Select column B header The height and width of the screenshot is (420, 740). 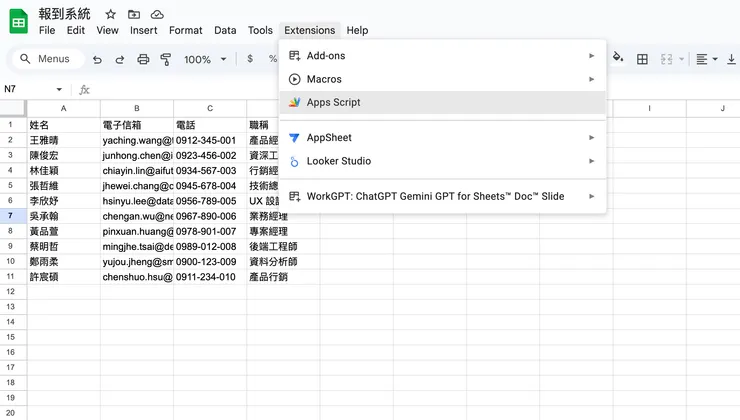(137, 109)
